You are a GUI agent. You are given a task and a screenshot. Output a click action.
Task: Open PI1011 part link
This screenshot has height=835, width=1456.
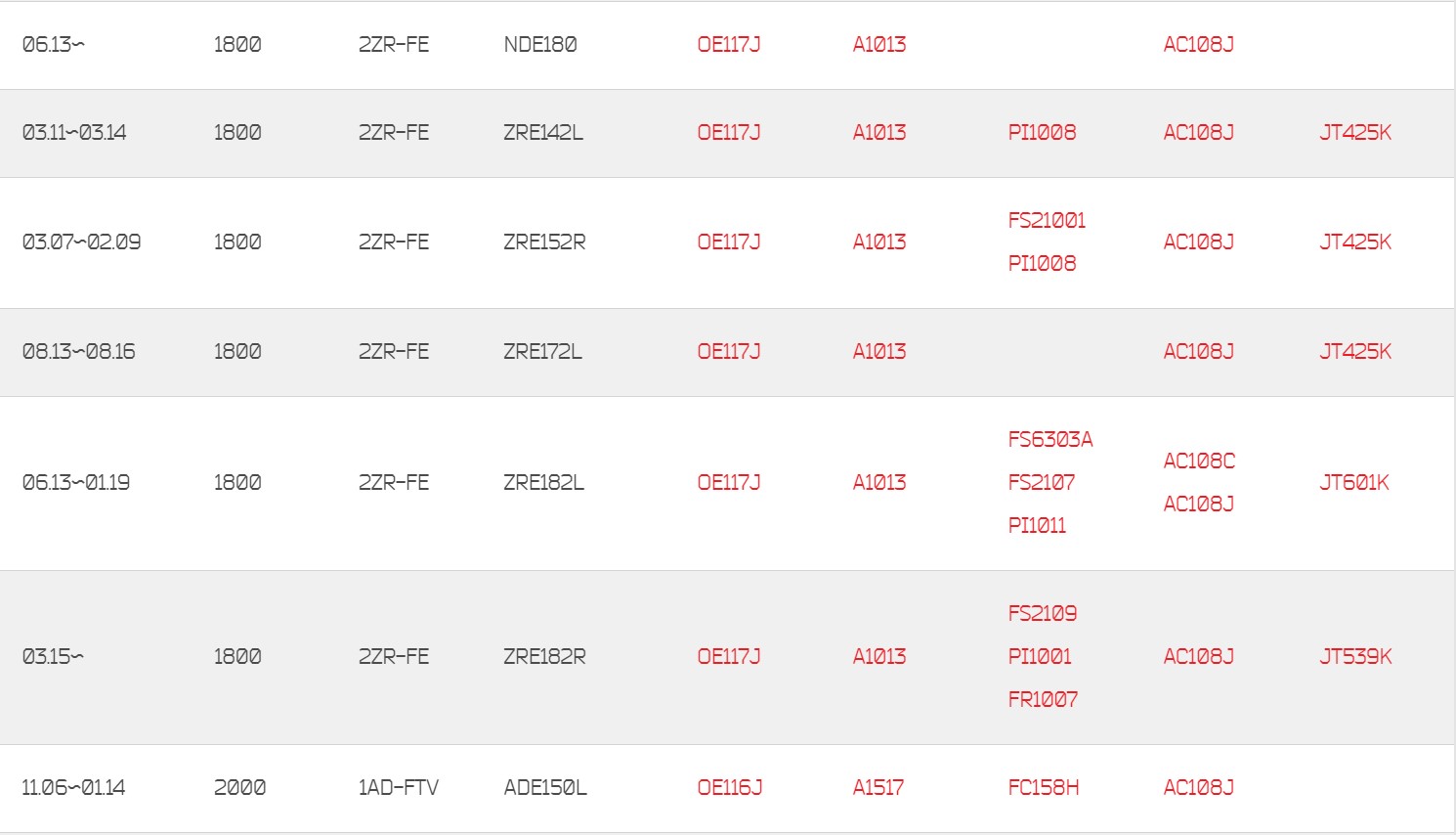coord(1037,526)
